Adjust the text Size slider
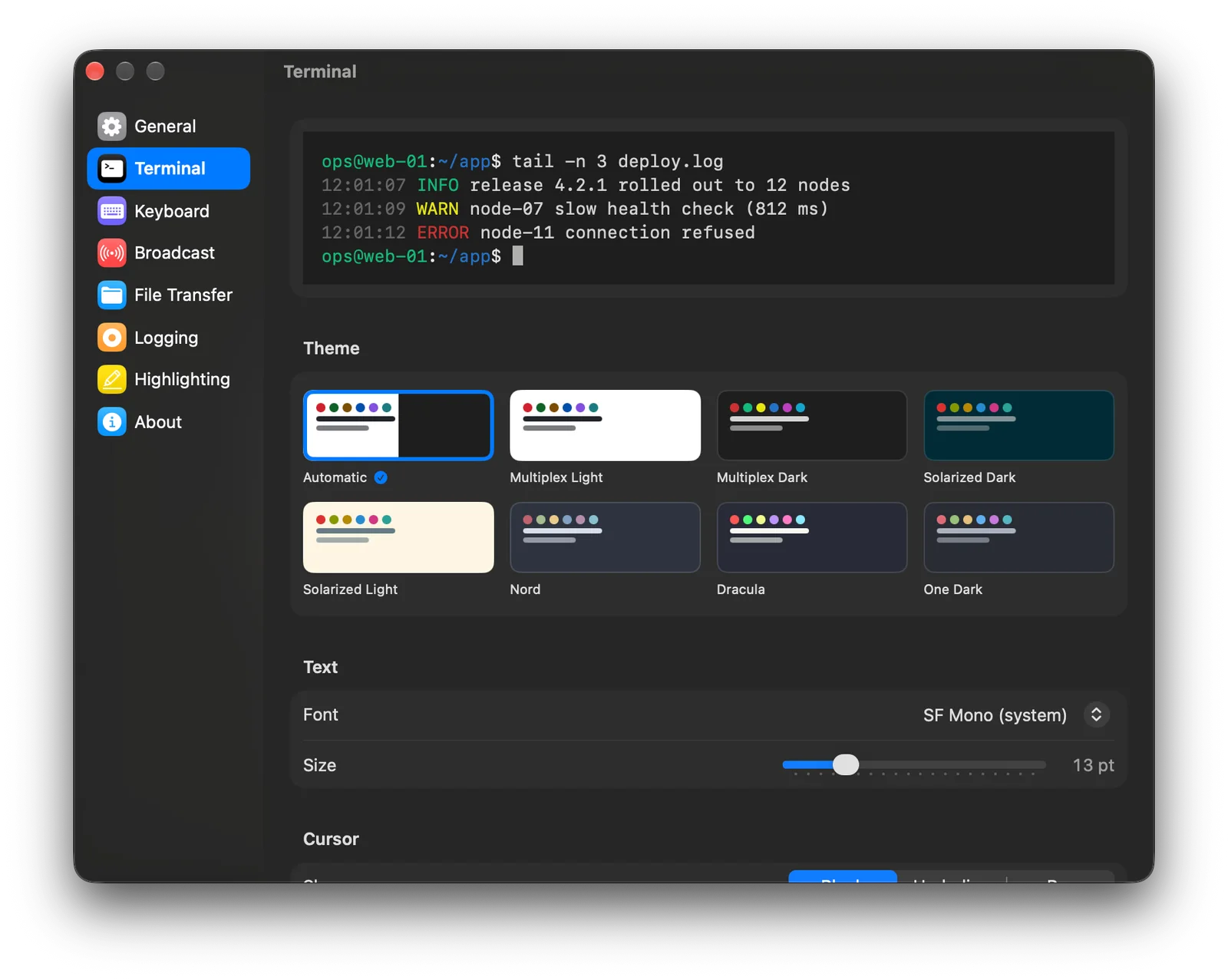Screen dimensions: 1228x980 [913, 765]
